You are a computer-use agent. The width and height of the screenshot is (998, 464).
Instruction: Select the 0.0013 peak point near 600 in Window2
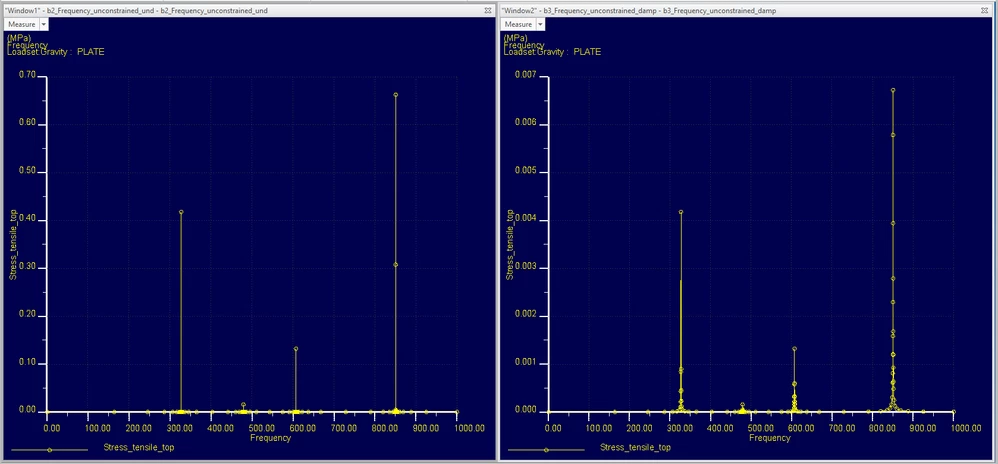[794, 349]
